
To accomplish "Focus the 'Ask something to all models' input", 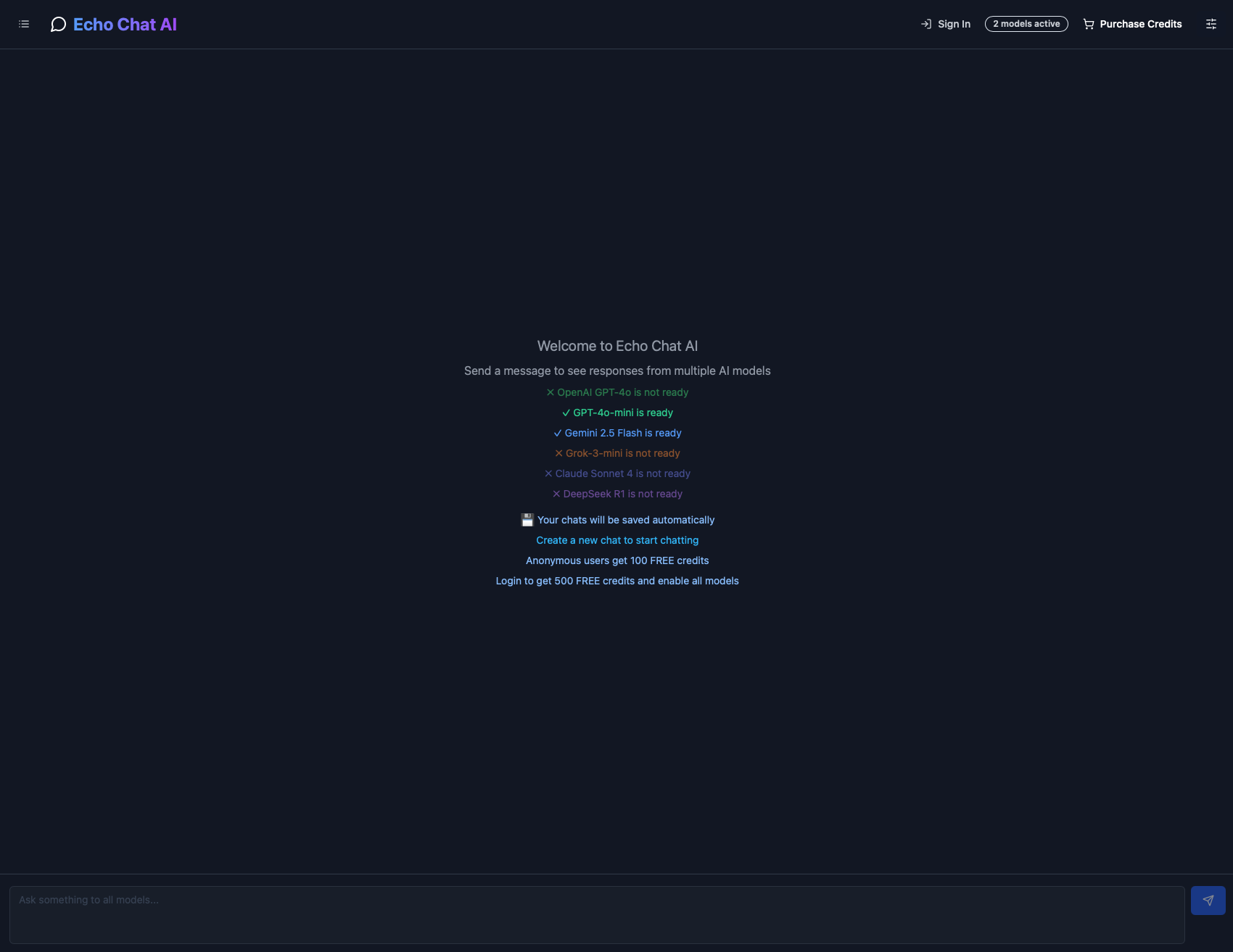I will click(x=597, y=915).
